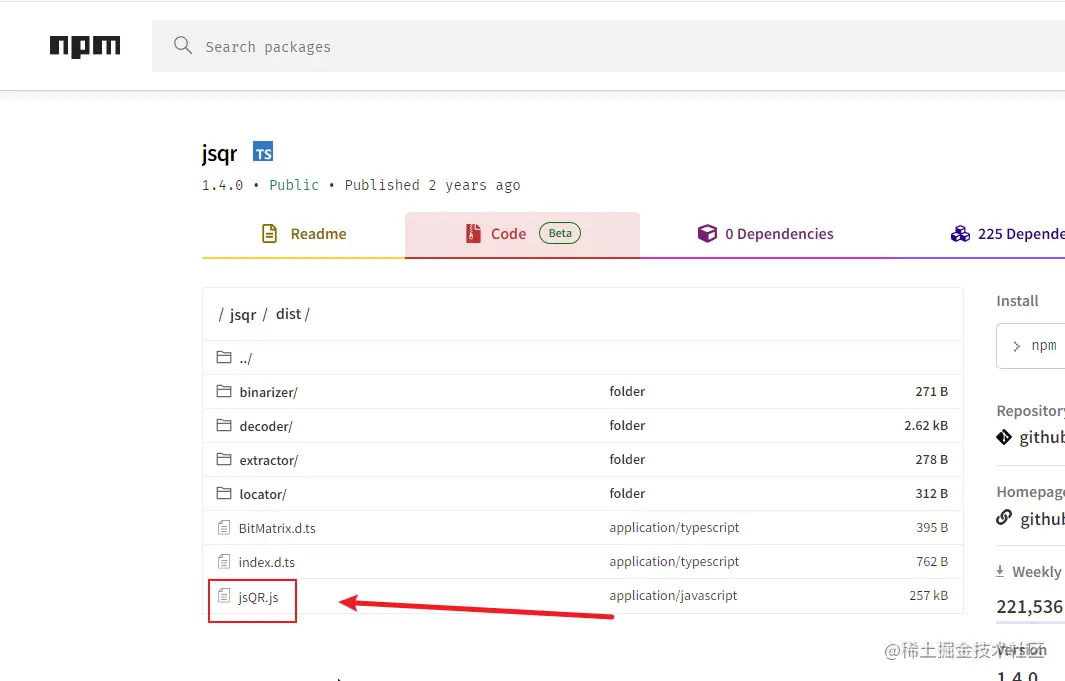Viewport: 1065px width, 681px height.
Task: Open the 0 Dependencies tab
Action: coord(765,234)
